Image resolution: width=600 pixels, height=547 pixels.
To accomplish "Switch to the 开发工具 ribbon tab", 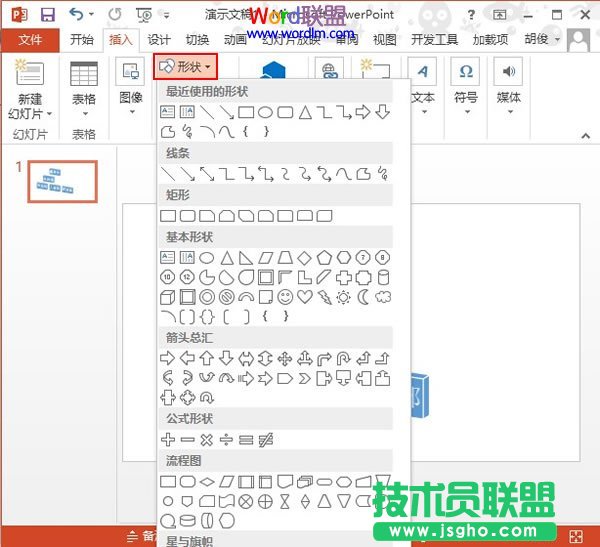I will (434, 39).
